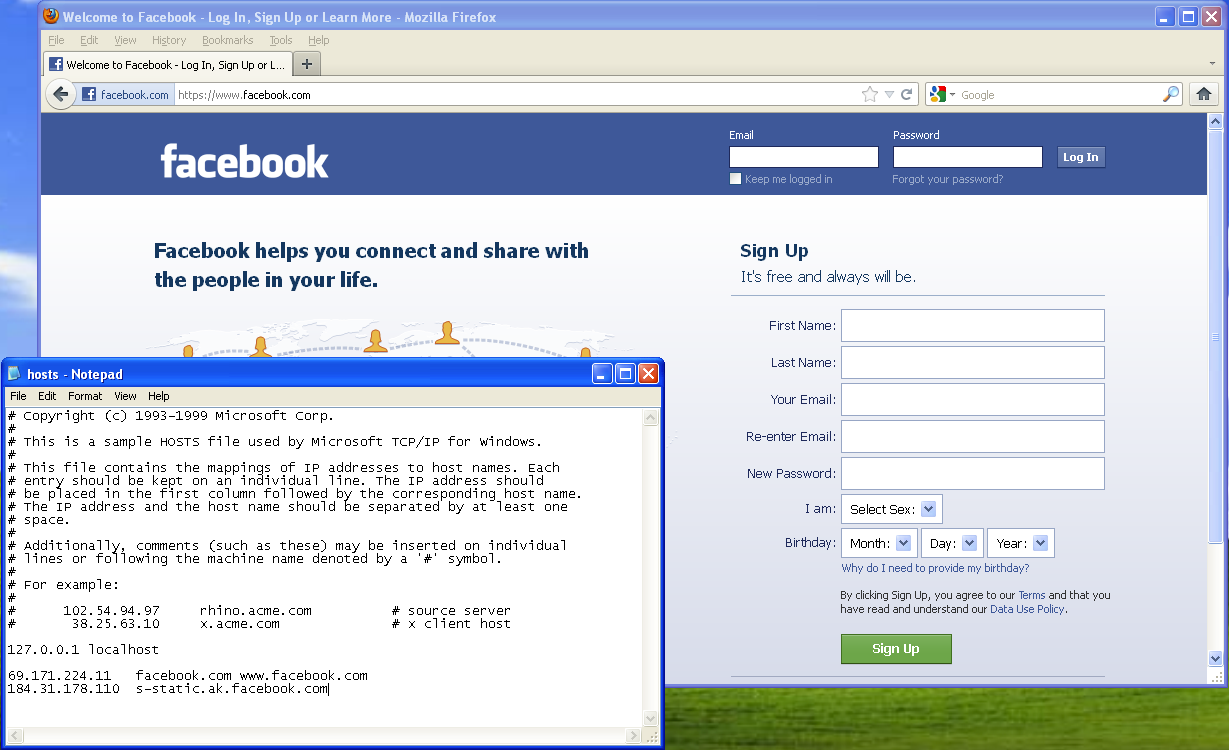The height and width of the screenshot is (750, 1229).
Task: Expand the Select Sex dropdown
Action: (x=891, y=509)
